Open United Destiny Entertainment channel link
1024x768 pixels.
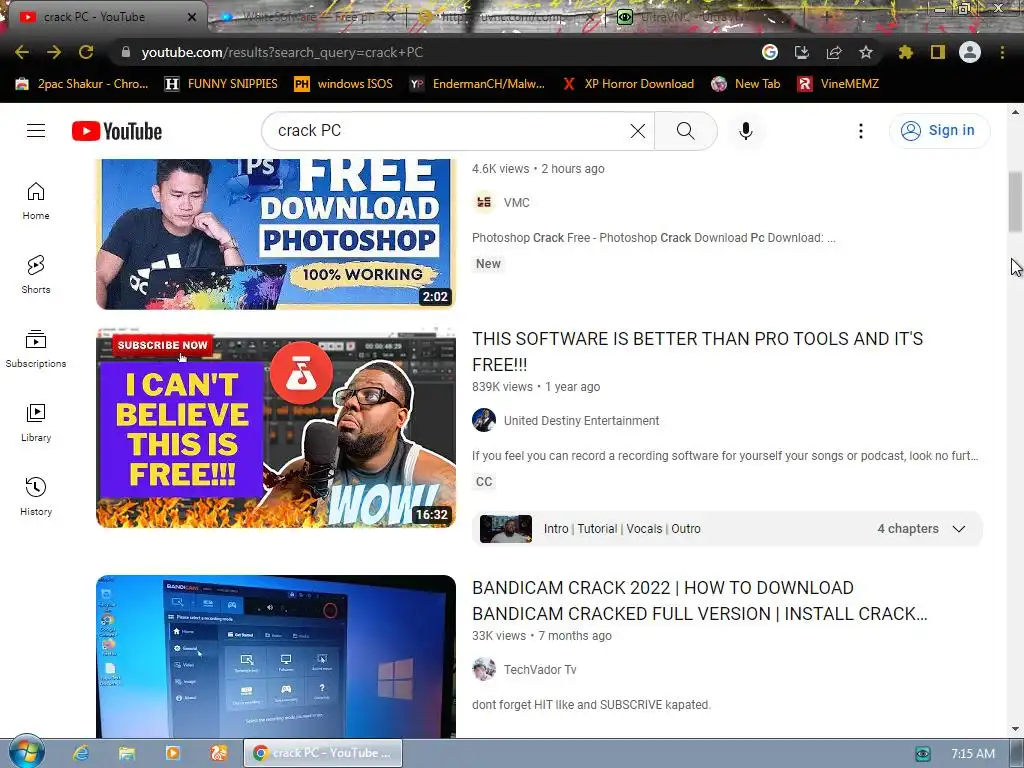pos(581,421)
